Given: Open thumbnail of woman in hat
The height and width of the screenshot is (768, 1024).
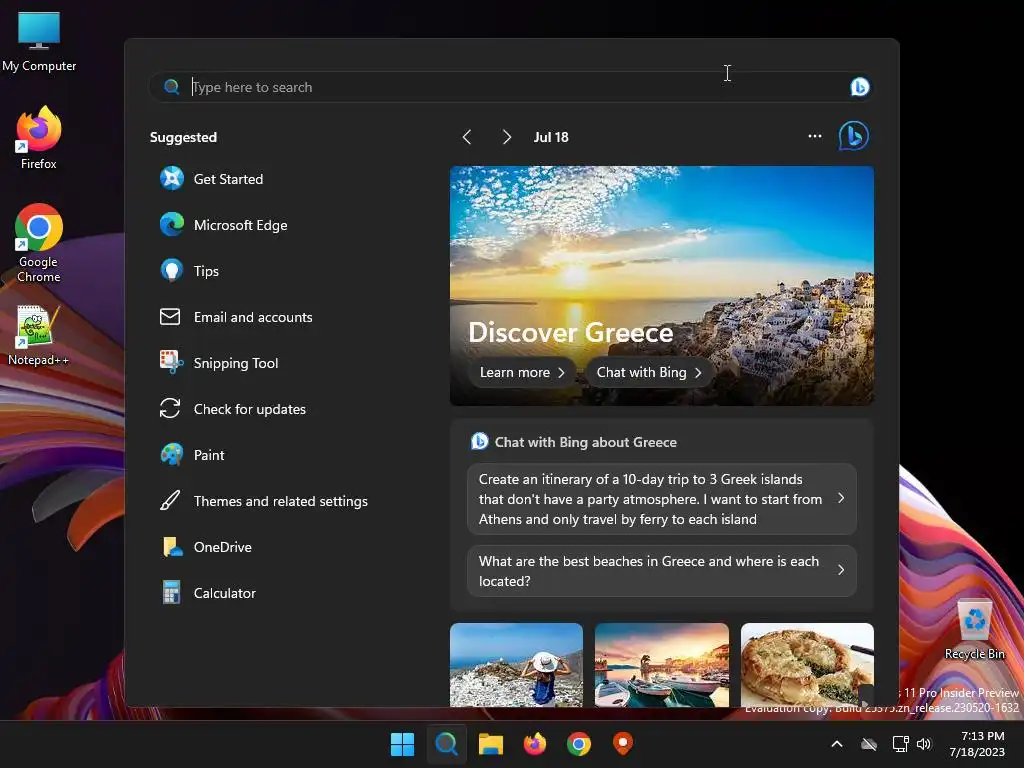Looking at the screenshot, I should pos(516,665).
